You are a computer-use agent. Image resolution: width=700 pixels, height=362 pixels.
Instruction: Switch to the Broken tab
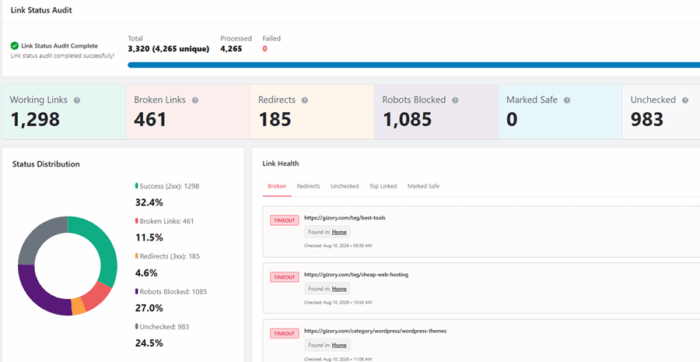[x=277, y=186]
